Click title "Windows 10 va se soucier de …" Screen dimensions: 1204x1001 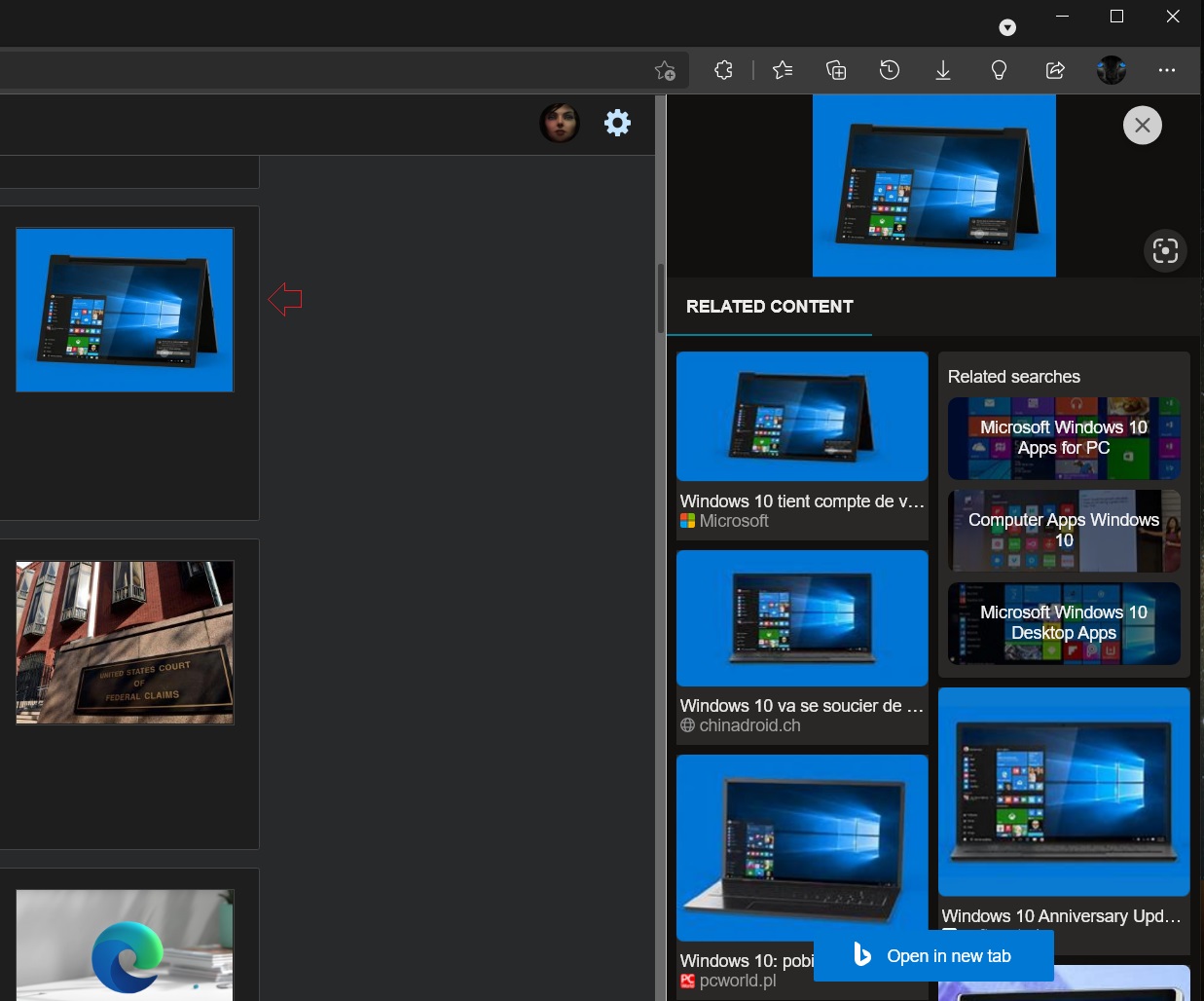click(x=802, y=706)
